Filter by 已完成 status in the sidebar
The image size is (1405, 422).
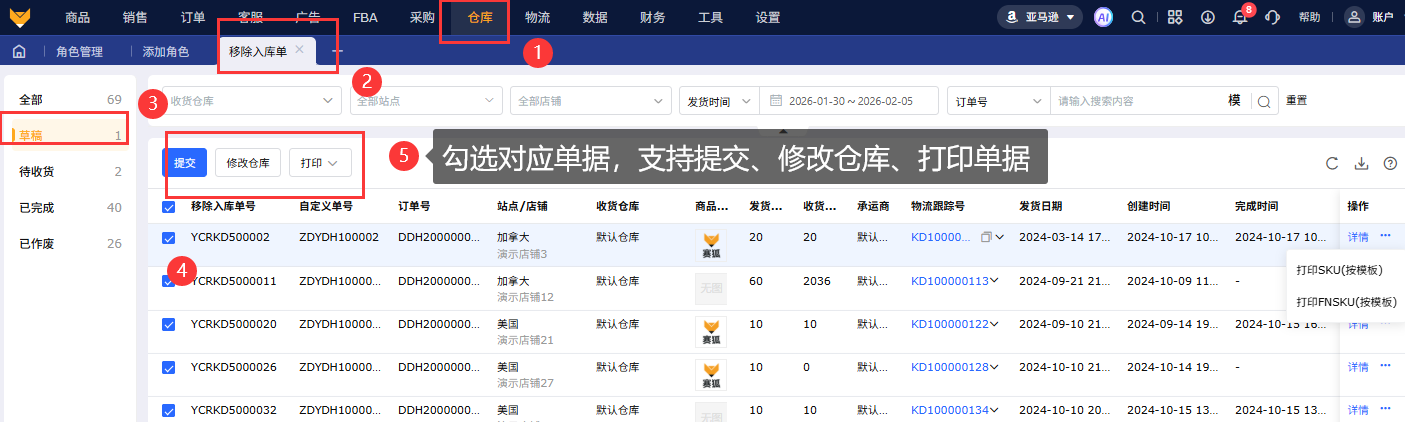(x=69, y=208)
